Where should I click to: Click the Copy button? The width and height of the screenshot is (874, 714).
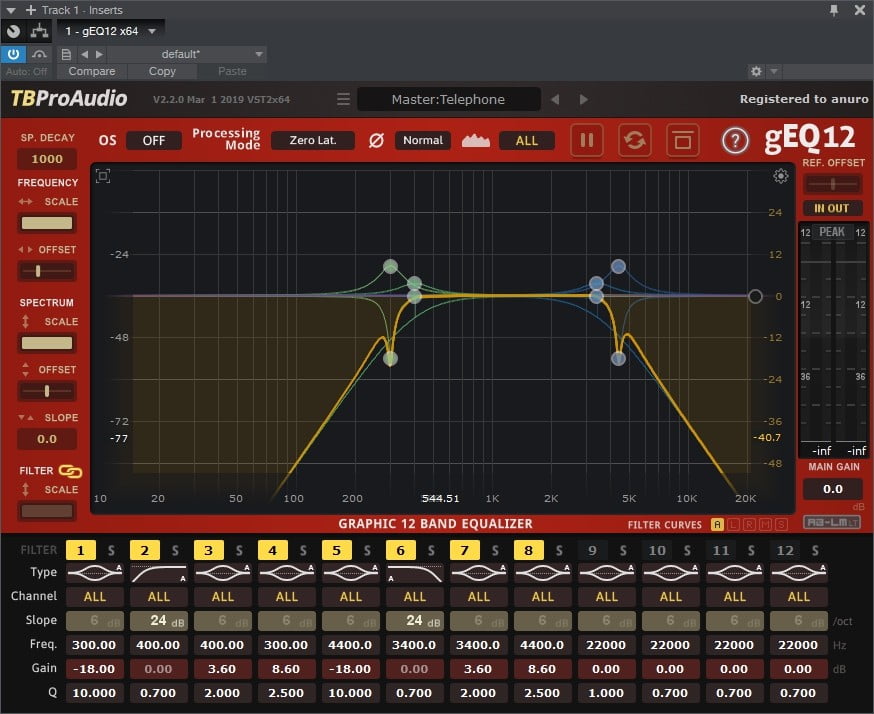click(x=162, y=71)
